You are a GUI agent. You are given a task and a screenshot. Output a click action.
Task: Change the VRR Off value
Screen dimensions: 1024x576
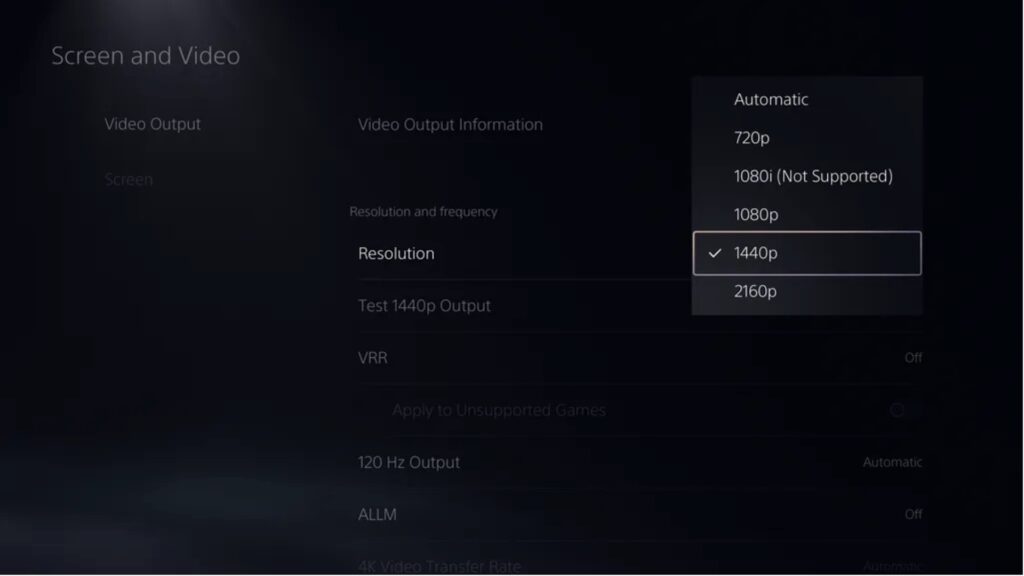pyautogui.click(x=913, y=358)
